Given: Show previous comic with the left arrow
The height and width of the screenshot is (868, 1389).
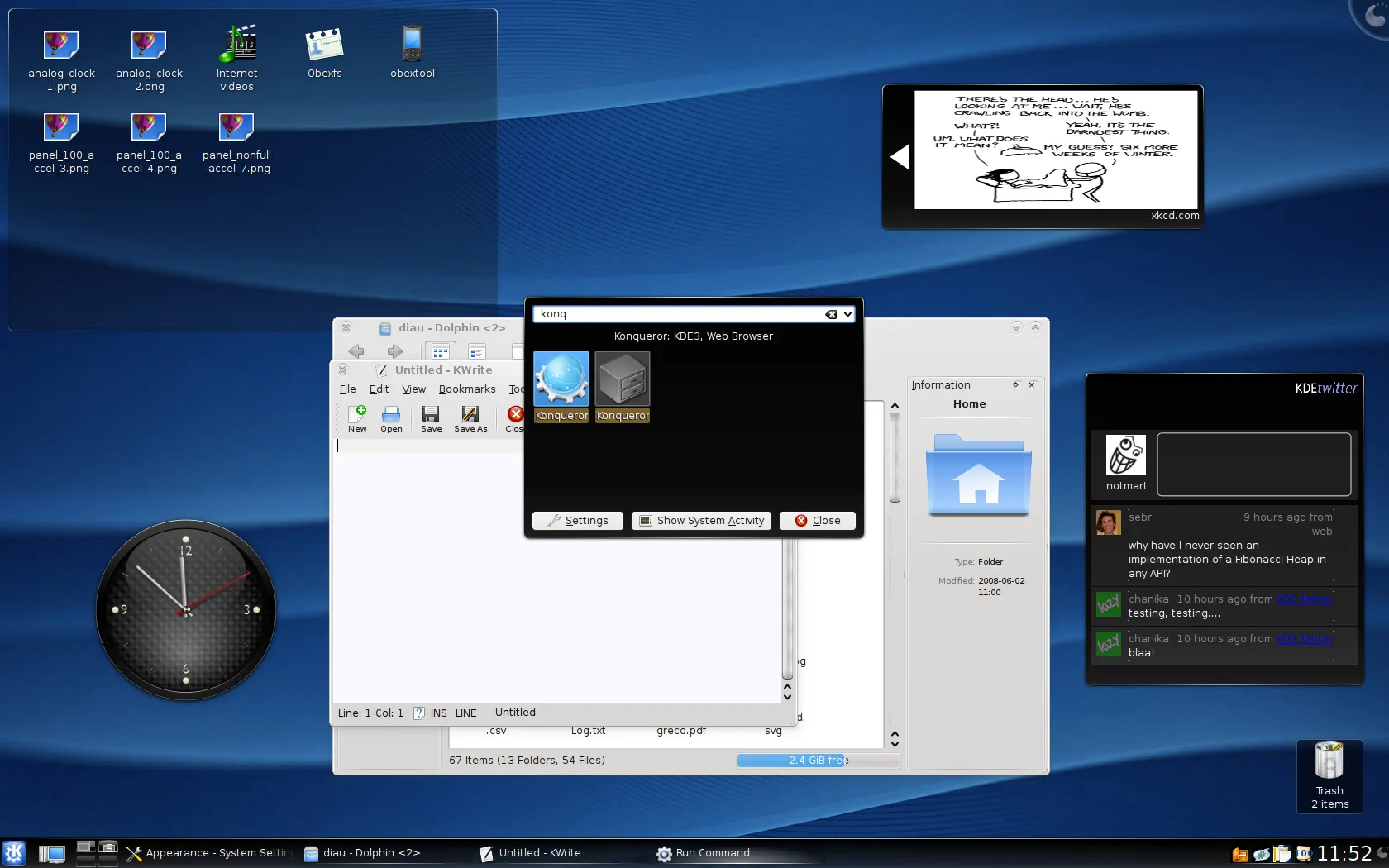Looking at the screenshot, I should pos(900,156).
